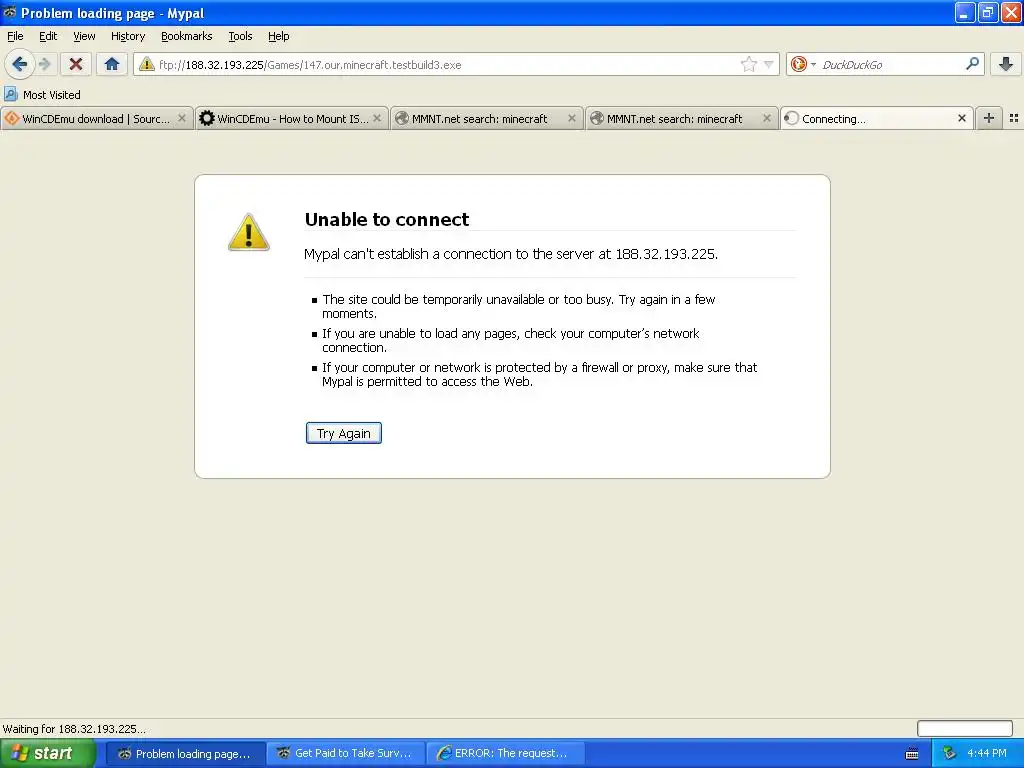Open the History menu
This screenshot has height=768, width=1024.
pyautogui.click(x=127, y=36)
